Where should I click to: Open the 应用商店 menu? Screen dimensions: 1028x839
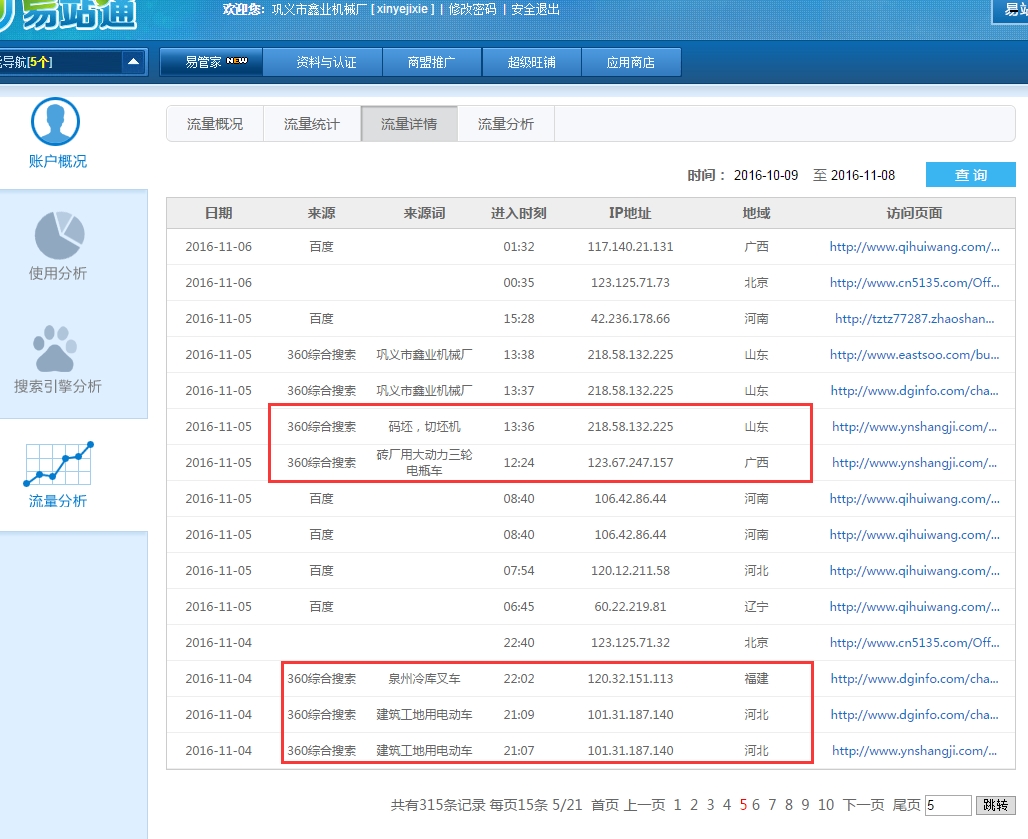631,61
